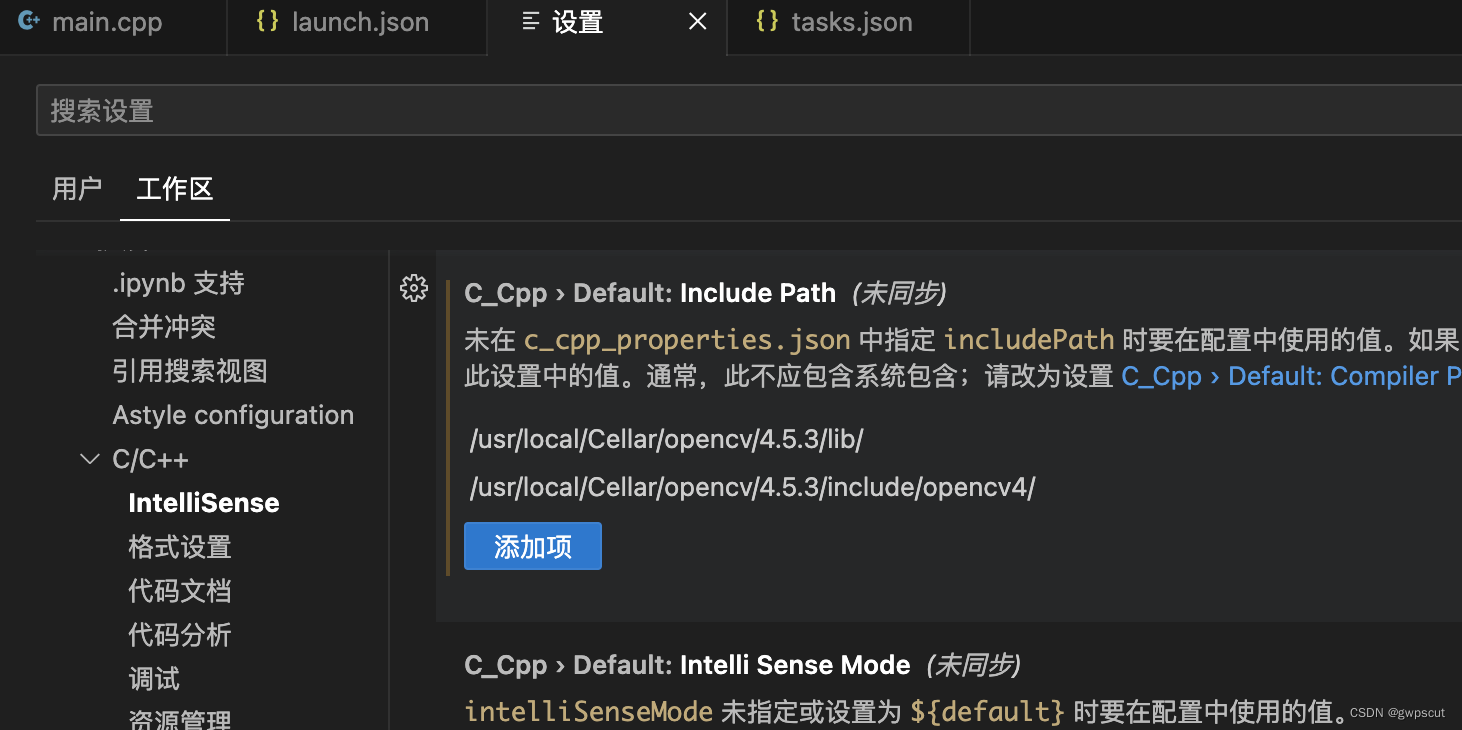1462x730 pixels.
Task: Select 调试 in the settings sidebar
Action: click(x=153, y=679)
